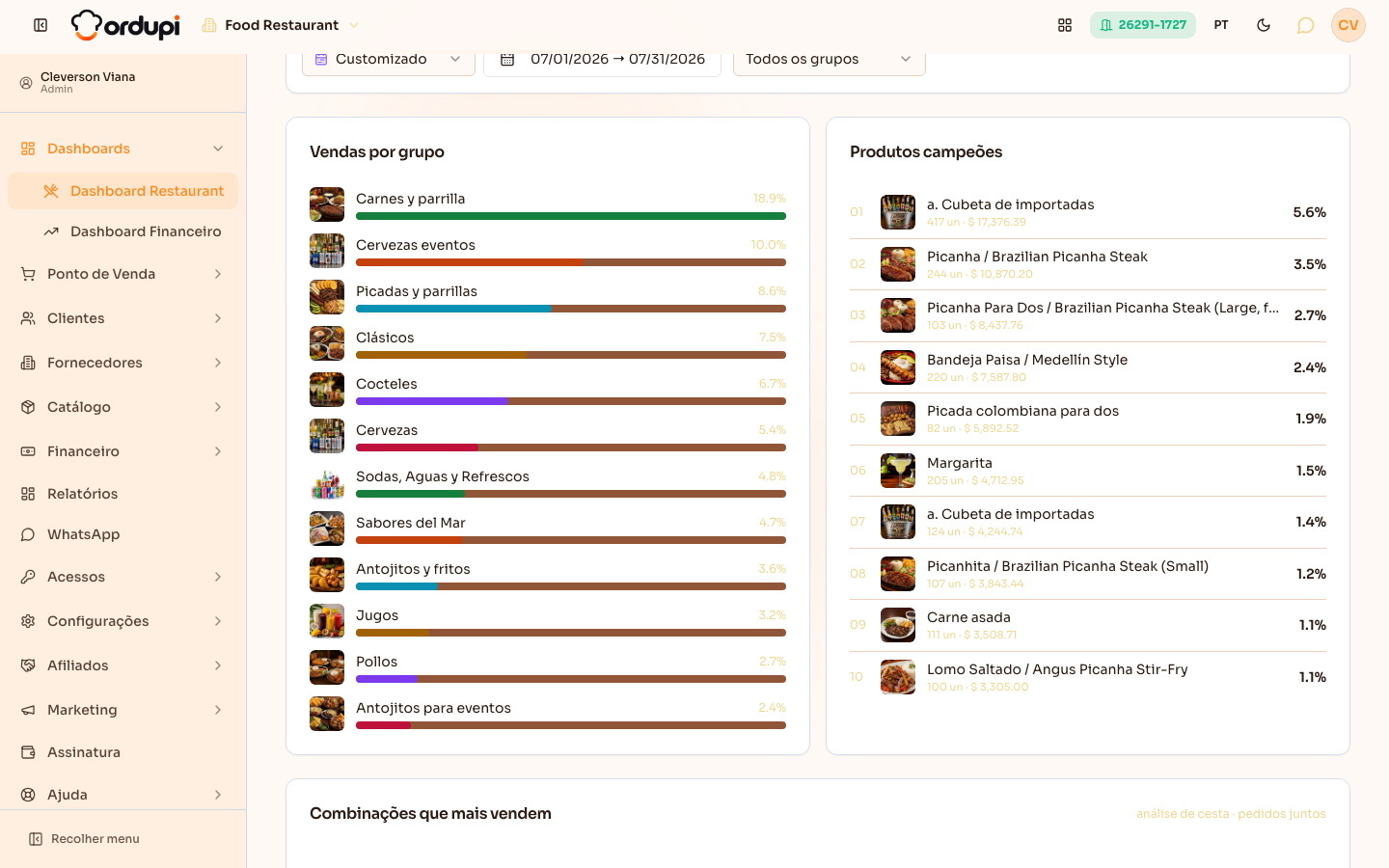This screenshot has height=868, width=1389.
Task: Open the apps grid icon in the header
Action: pos(1065,25)
